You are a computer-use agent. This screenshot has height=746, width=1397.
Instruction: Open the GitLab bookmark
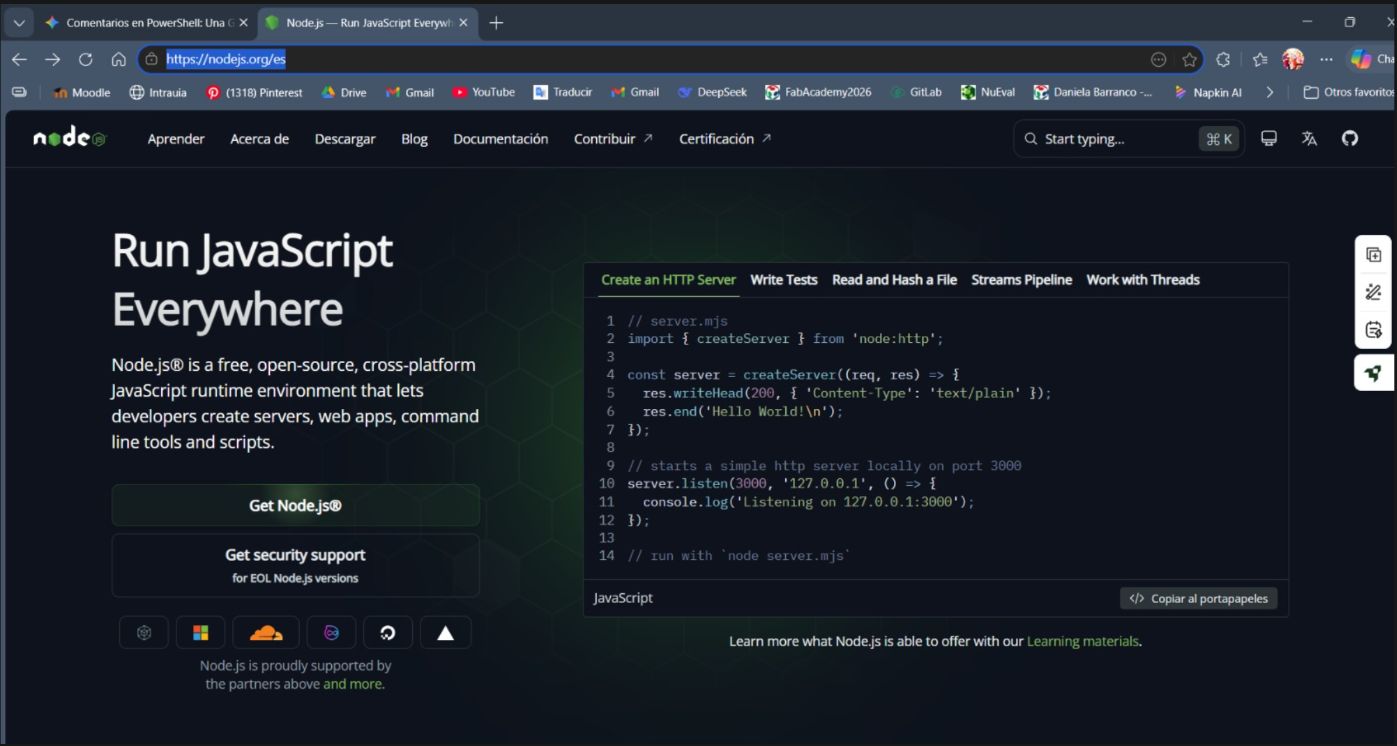click(915, 92)
